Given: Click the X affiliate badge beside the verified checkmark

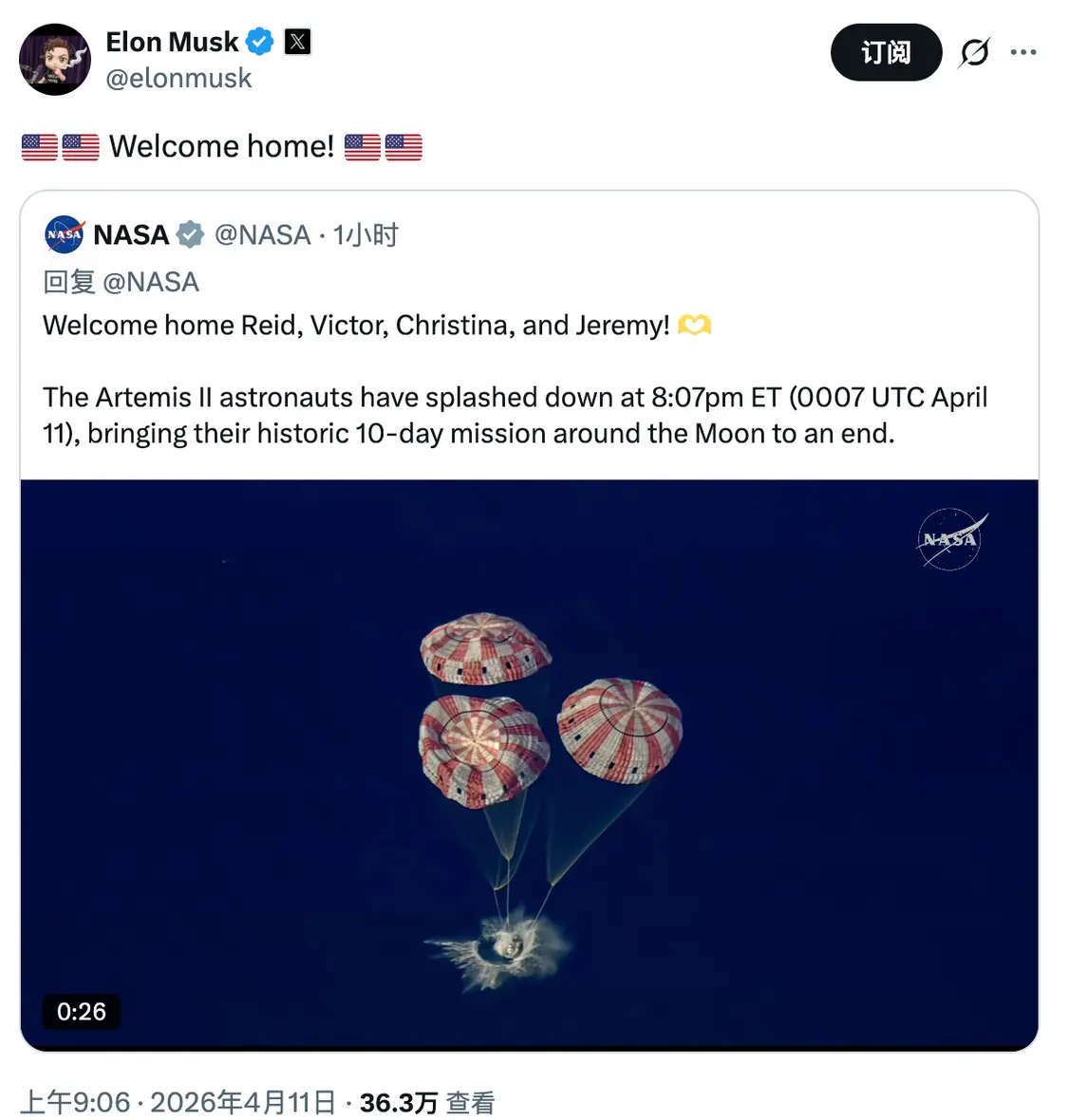Looking at the screenshot, I should [298, 42].
